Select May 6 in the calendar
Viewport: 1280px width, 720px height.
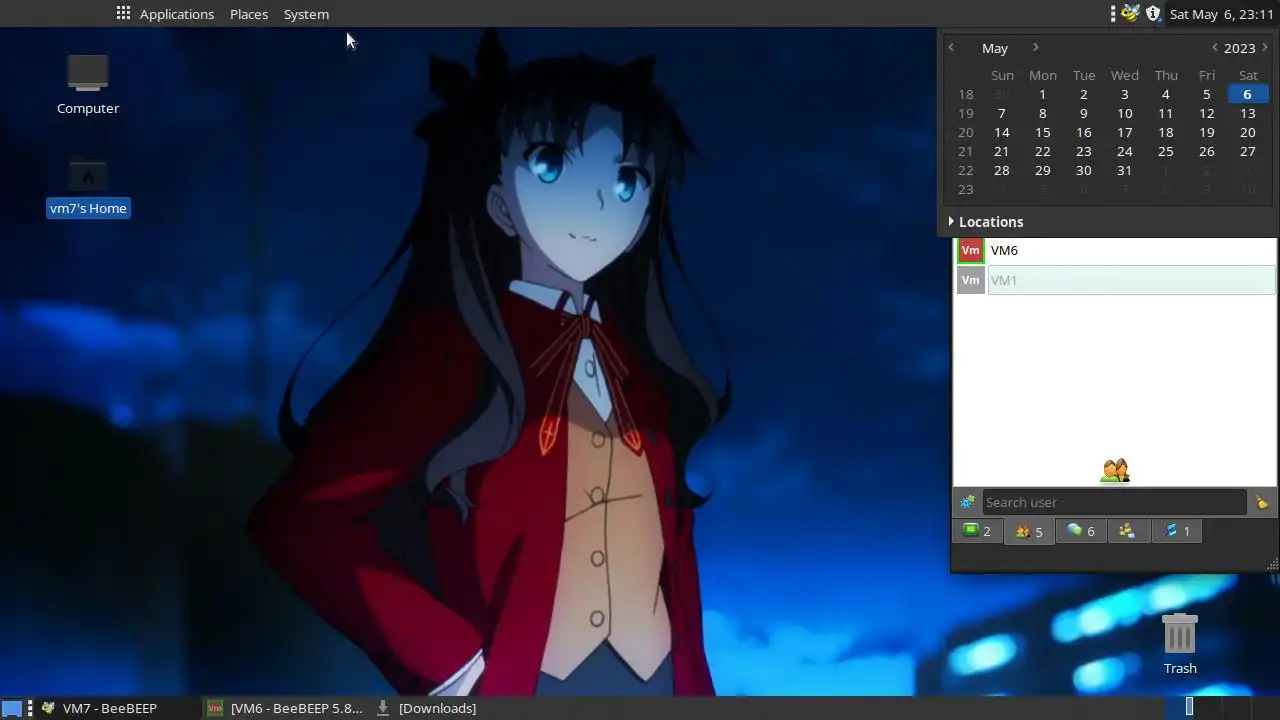[x=1247, y=94]
